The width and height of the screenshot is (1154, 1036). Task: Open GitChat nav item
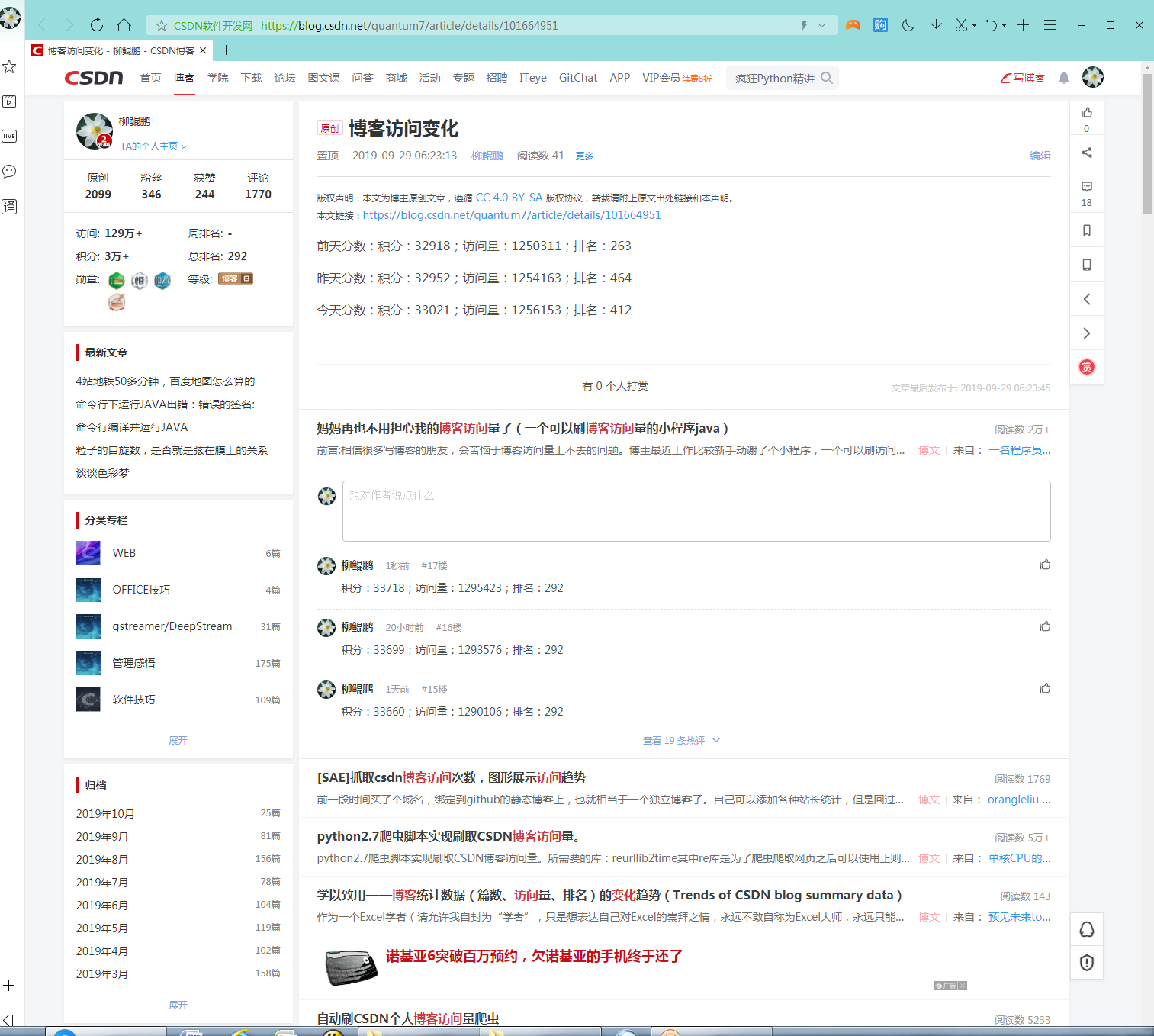pos(577,78)
